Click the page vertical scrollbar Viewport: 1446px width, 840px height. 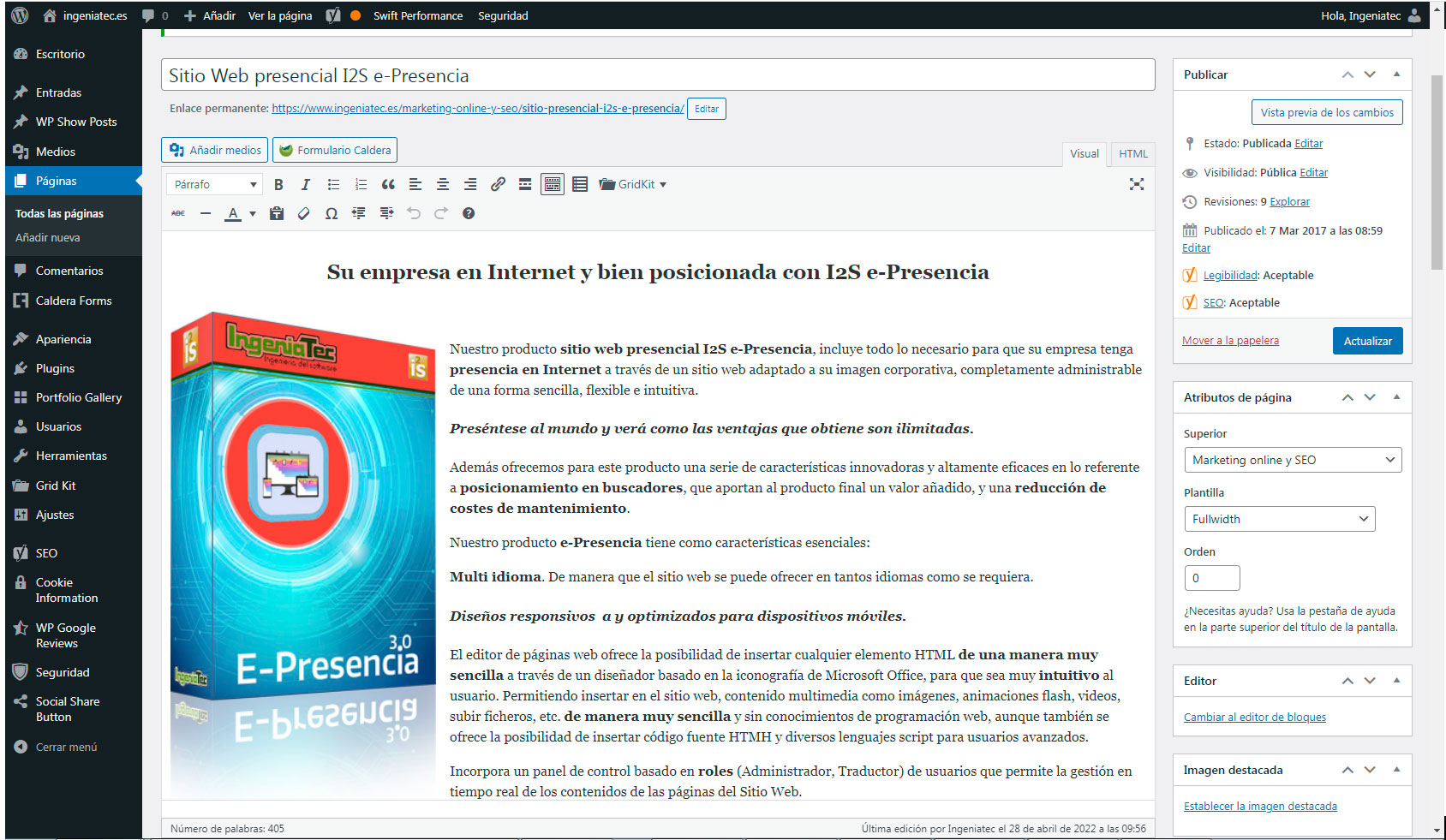[x=1437, y=172]
